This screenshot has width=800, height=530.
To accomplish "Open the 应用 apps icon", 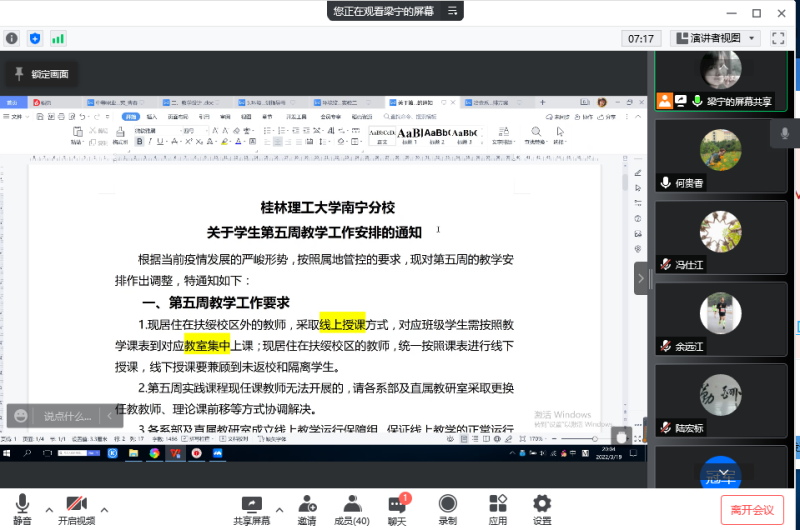I will (x=497, y=509).
